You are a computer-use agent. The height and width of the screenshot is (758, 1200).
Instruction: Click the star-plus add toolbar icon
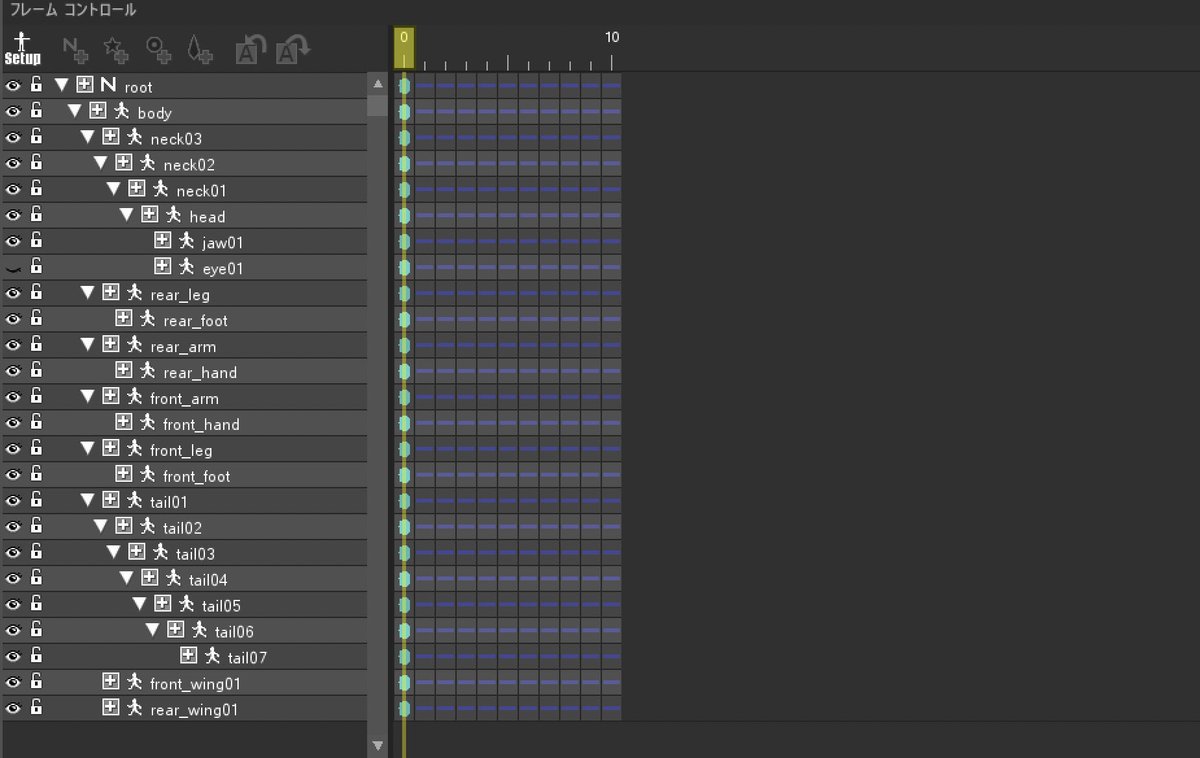[116, 49]
